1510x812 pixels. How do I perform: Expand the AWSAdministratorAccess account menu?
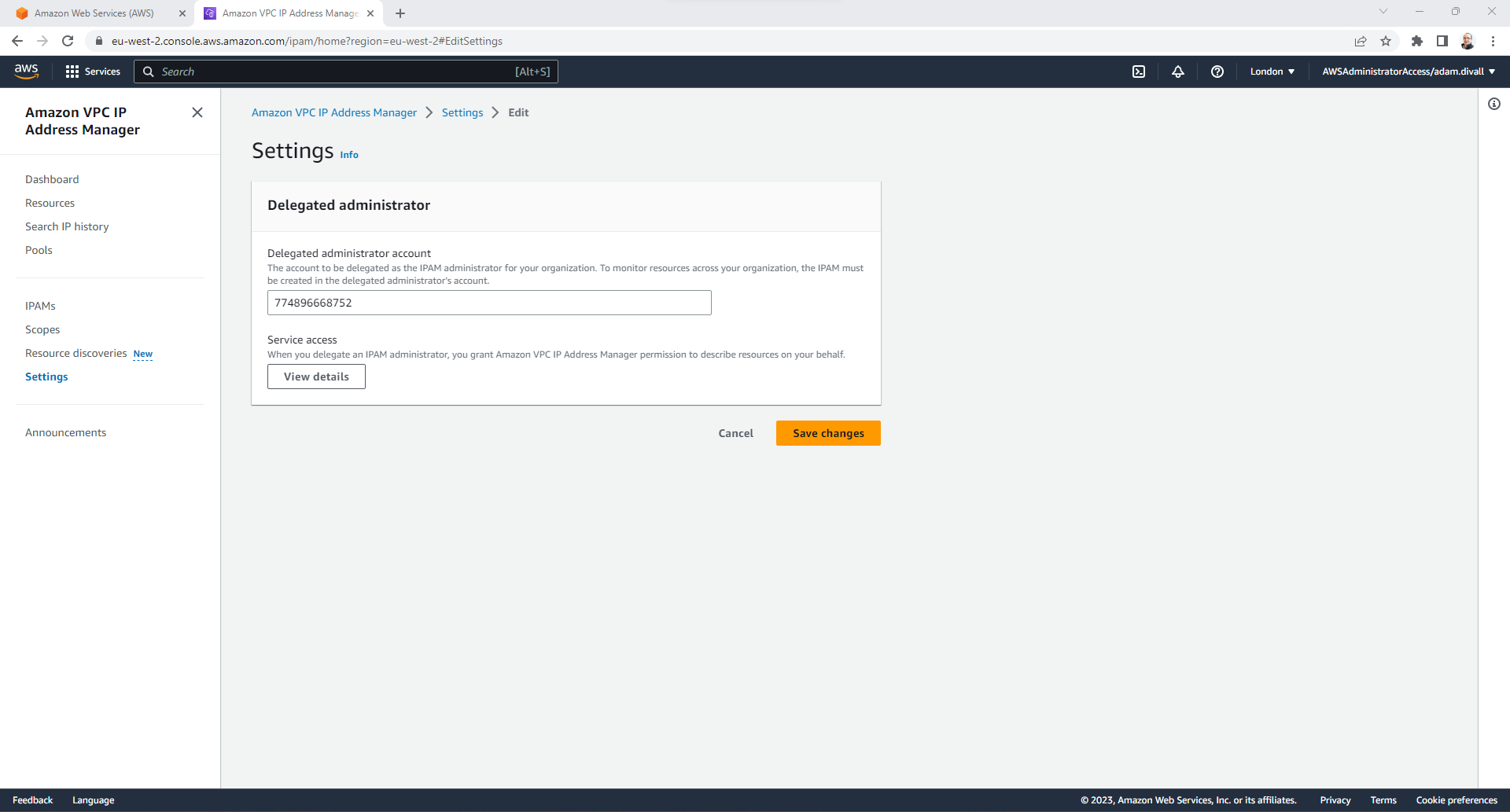coord(1409,72)
